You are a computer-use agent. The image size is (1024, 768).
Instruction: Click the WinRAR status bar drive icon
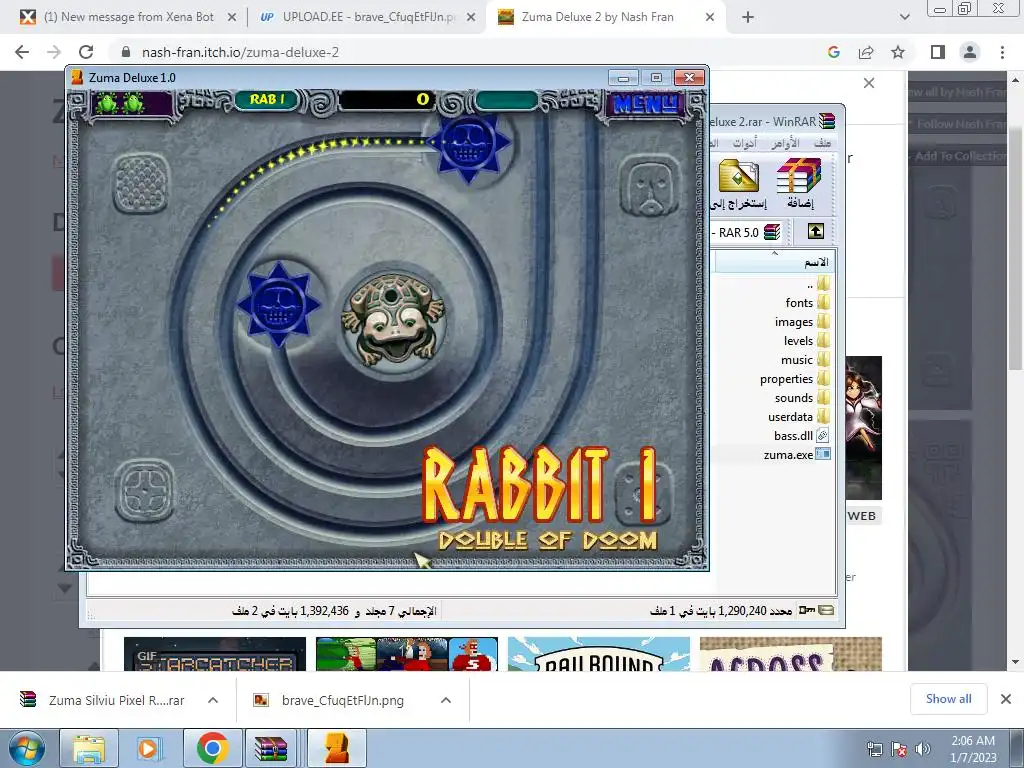click(x=827, y=610)
